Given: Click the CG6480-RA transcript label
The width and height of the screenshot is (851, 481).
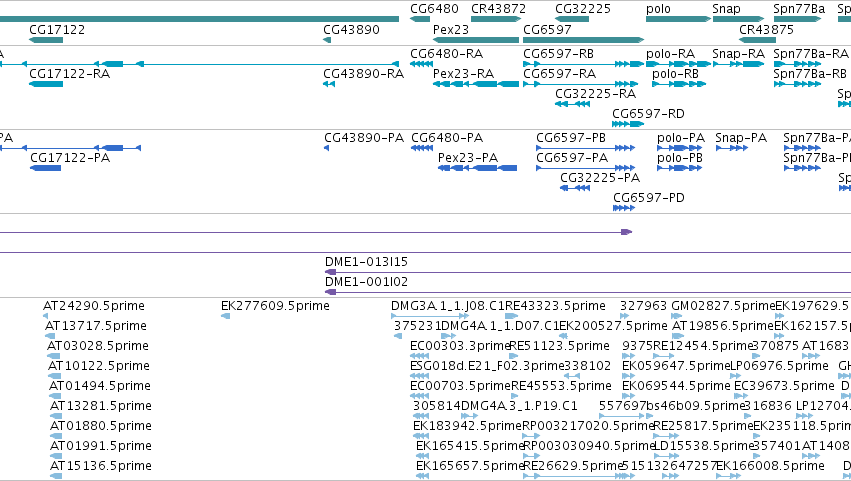Looking at the screenshot, I should [x=446, y=53].
